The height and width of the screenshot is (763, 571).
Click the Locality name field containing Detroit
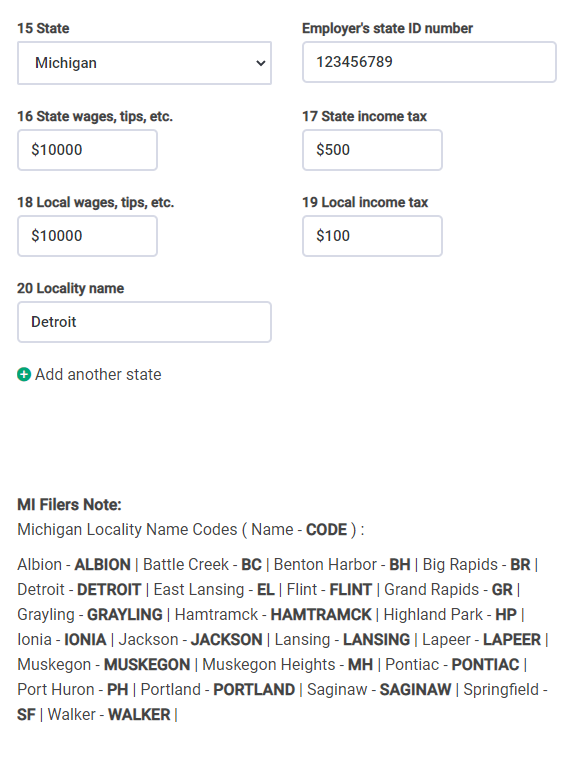coord(144,322)
